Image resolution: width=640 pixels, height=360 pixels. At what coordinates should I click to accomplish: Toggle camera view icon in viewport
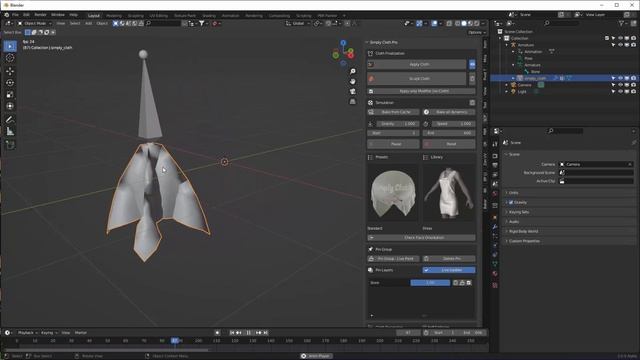353,91
